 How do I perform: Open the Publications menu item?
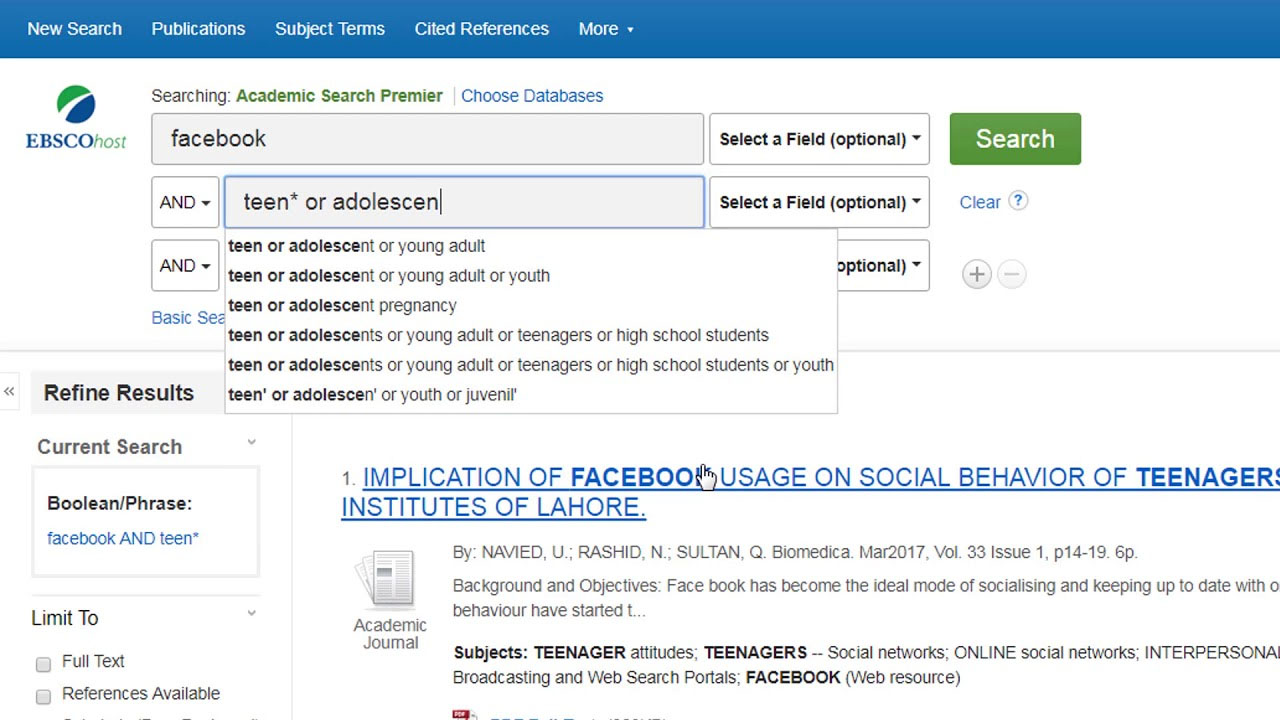point(198,29)
